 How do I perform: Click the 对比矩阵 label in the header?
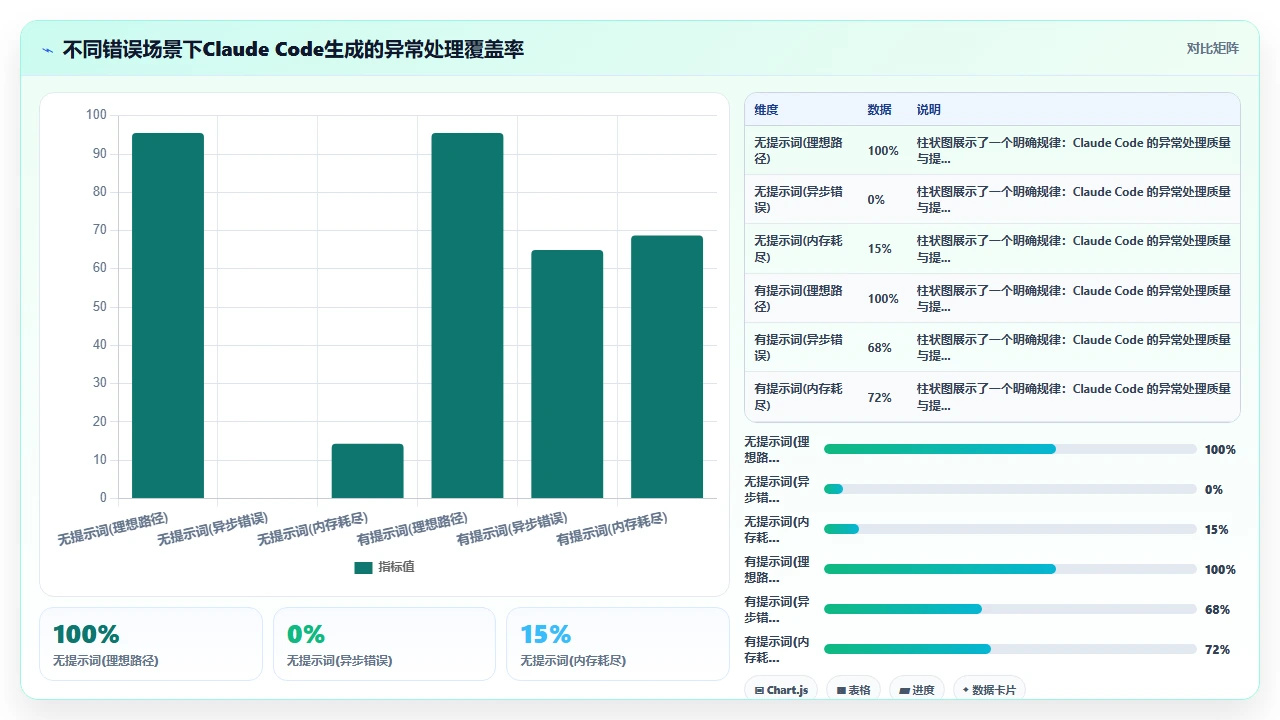[1212, 49]
